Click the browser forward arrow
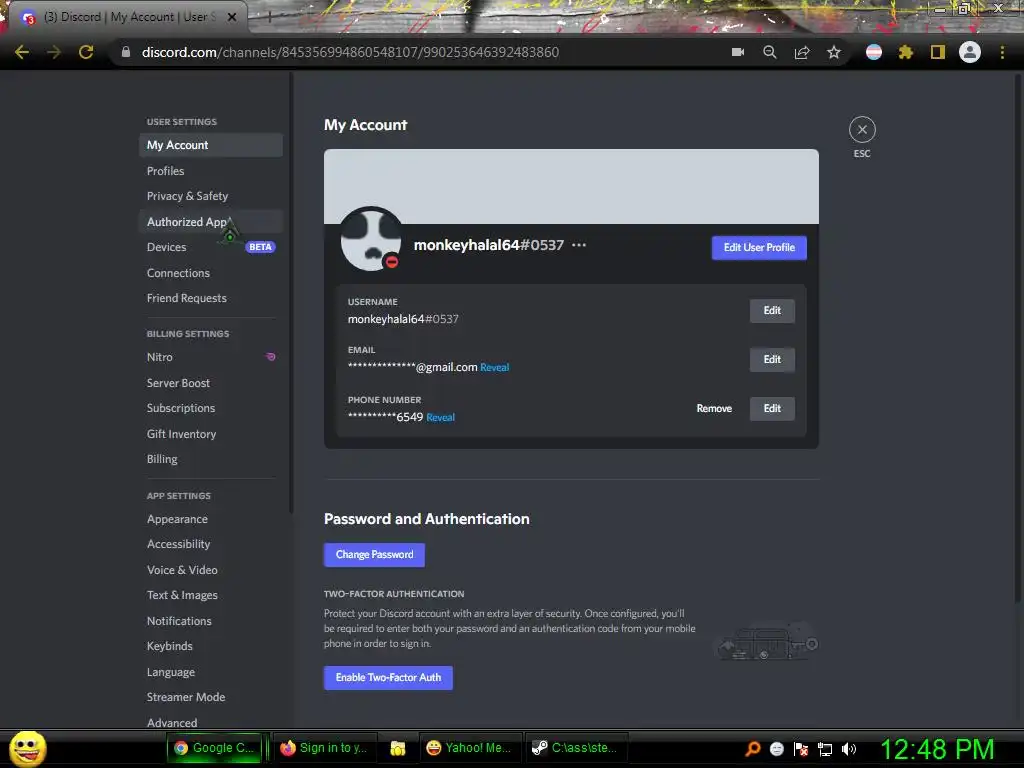Viewport: 1024px width, 768px height. coord(54,52)
